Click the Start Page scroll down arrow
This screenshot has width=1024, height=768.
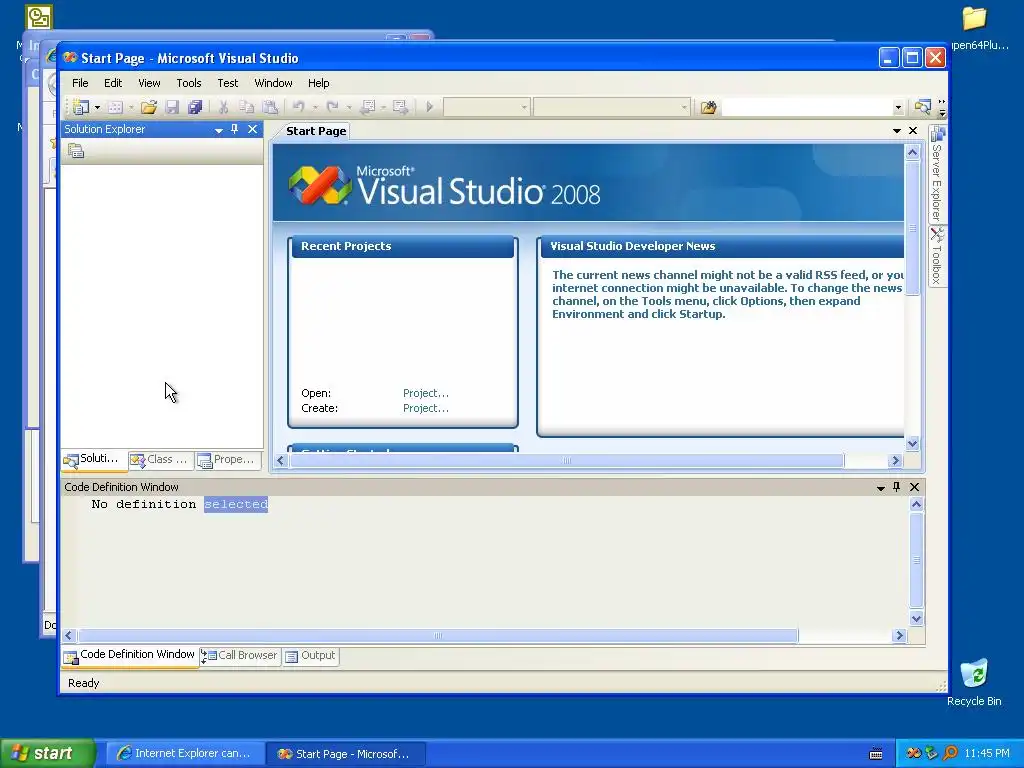tap(913, 443)
